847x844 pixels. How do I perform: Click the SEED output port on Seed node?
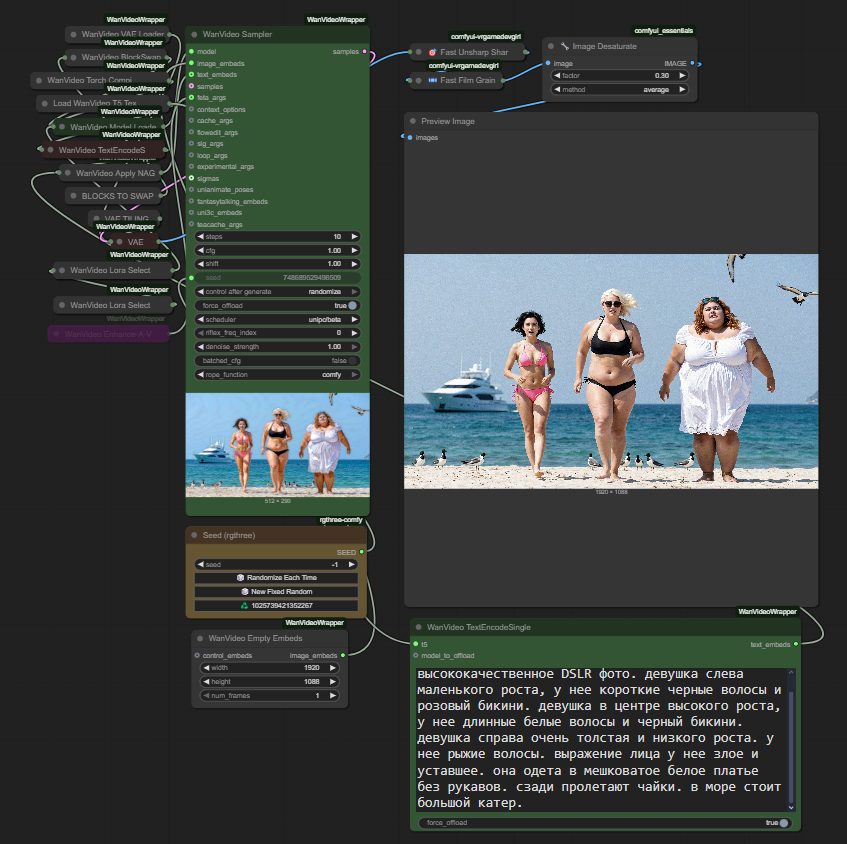361,552
